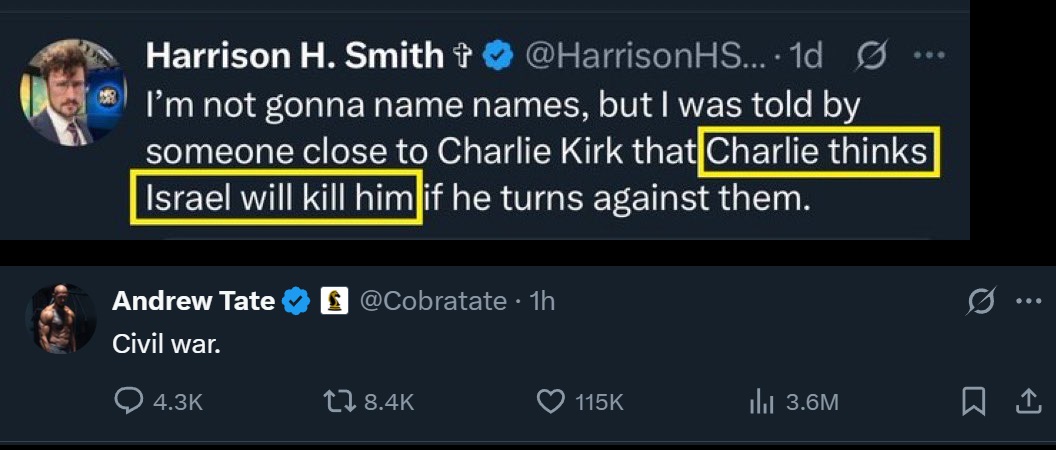Click the share icon on Tate's post

[1028, 402]
